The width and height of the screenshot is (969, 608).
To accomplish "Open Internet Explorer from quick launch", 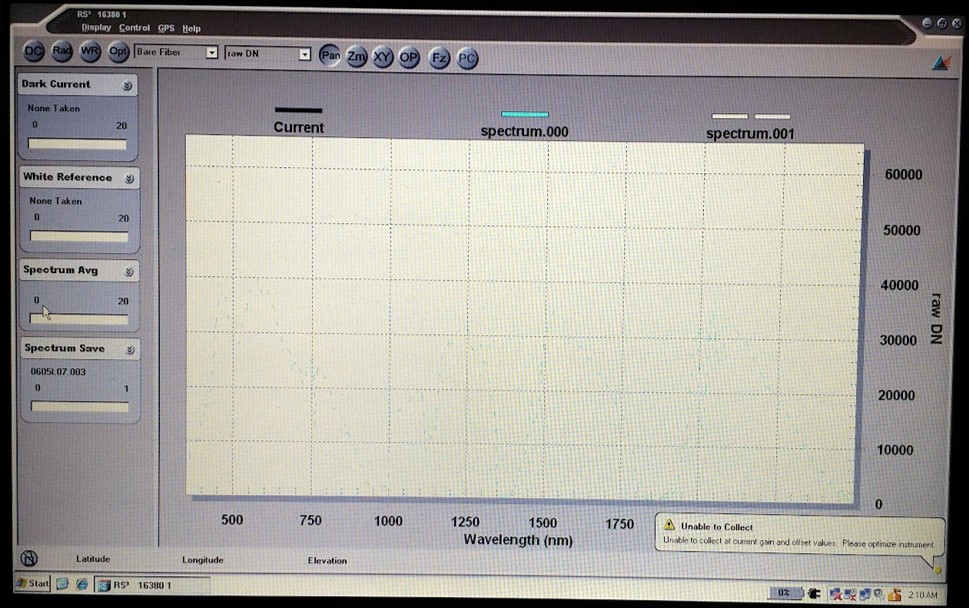I will [x=82, y=584].
